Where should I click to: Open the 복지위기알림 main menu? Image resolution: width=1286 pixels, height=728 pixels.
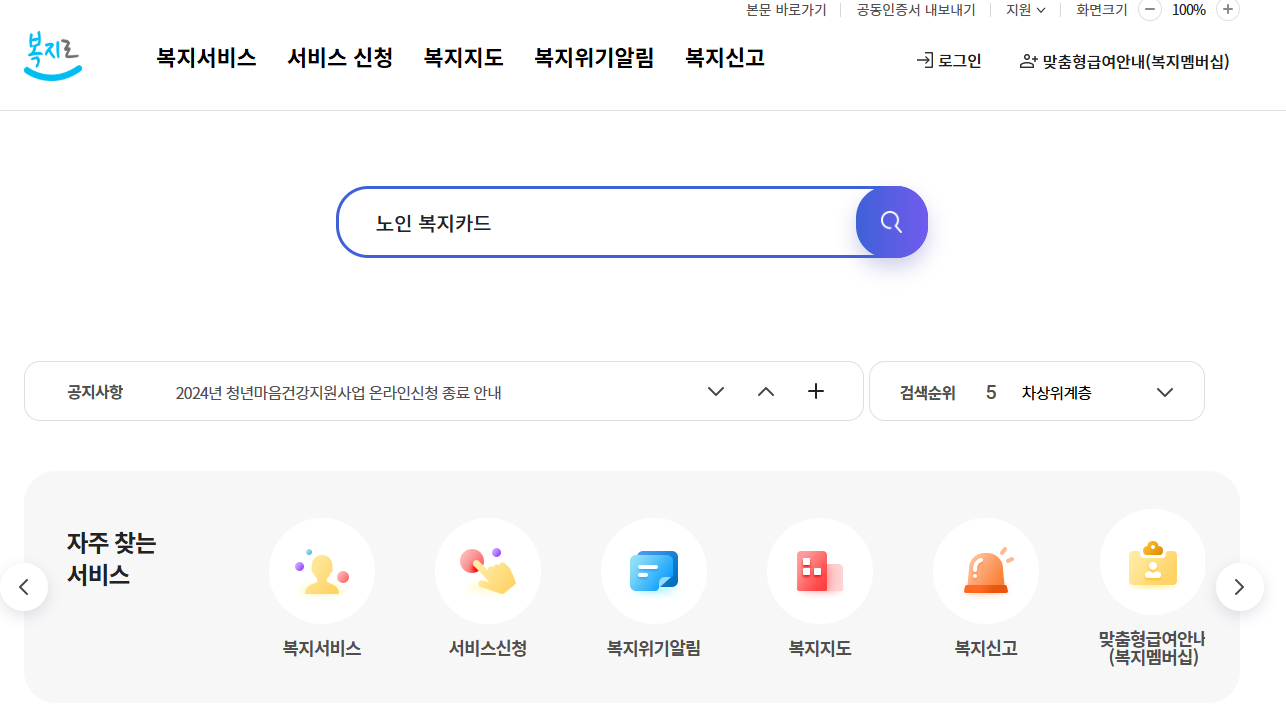(594, 58)
